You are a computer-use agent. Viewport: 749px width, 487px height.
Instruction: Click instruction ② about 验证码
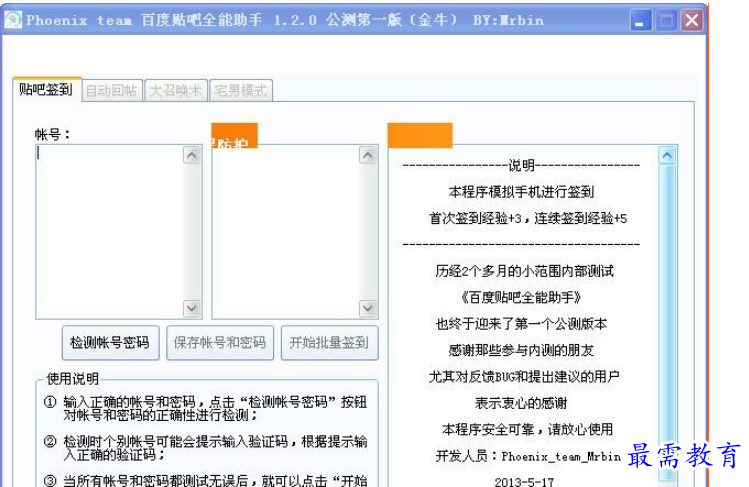coord(205,448)
